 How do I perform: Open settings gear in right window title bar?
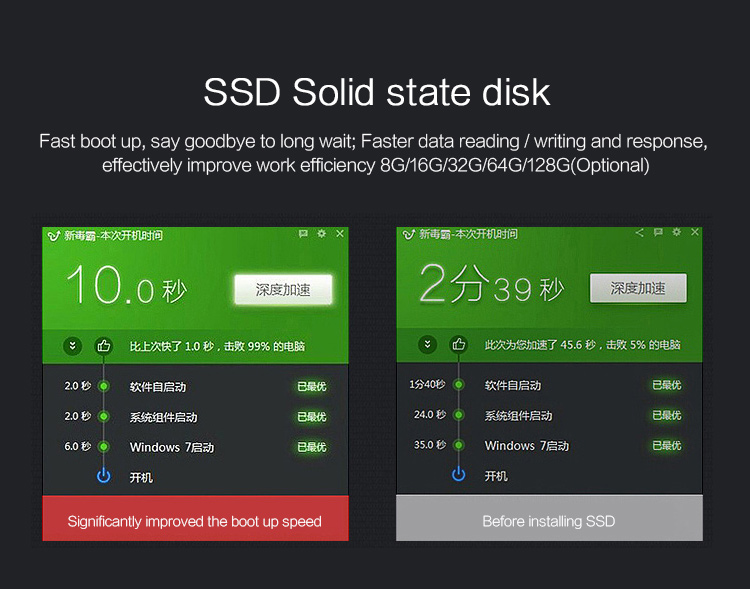pos(676,232)
